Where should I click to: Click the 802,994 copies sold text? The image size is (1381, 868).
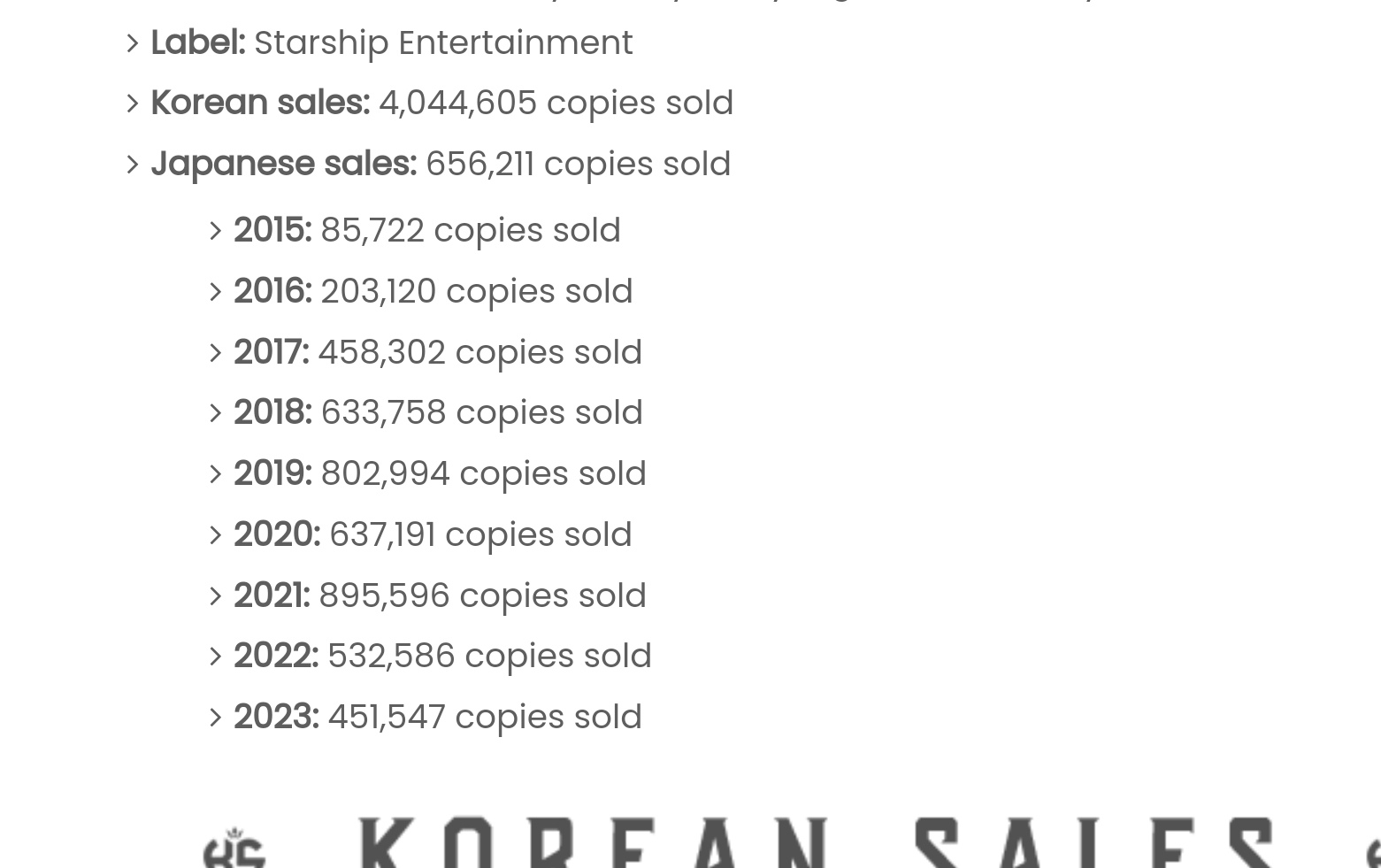[x=483, y=474]
